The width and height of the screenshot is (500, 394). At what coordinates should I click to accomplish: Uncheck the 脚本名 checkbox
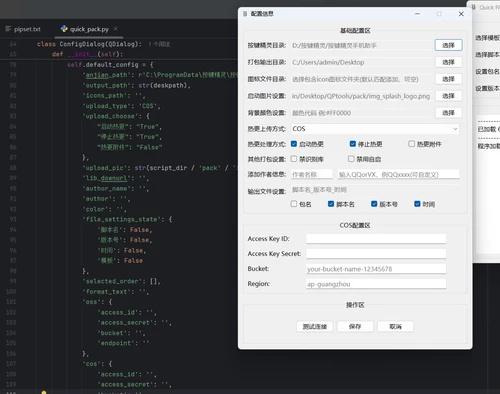tap(331, 204)
